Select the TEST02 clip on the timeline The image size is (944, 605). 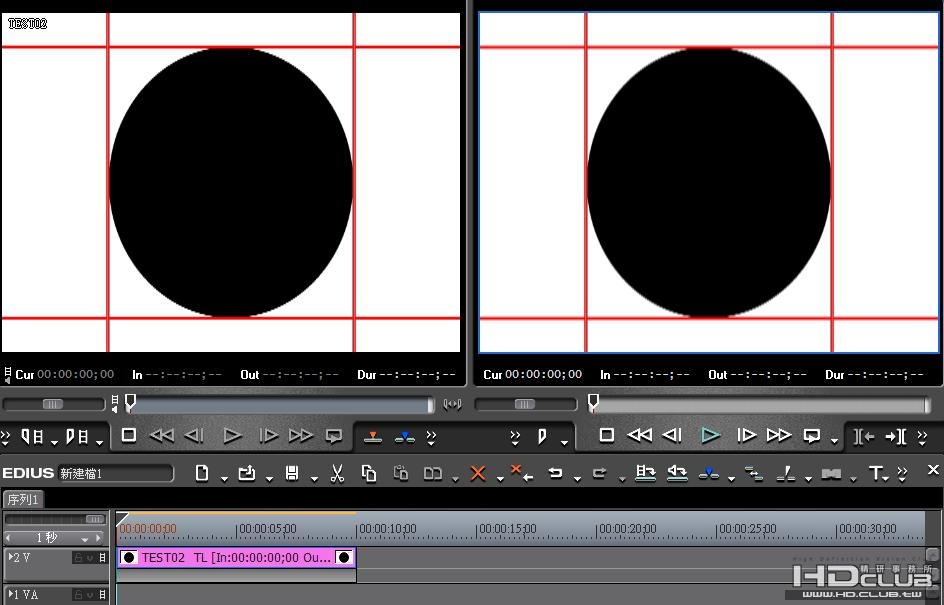tap(236, 557)
